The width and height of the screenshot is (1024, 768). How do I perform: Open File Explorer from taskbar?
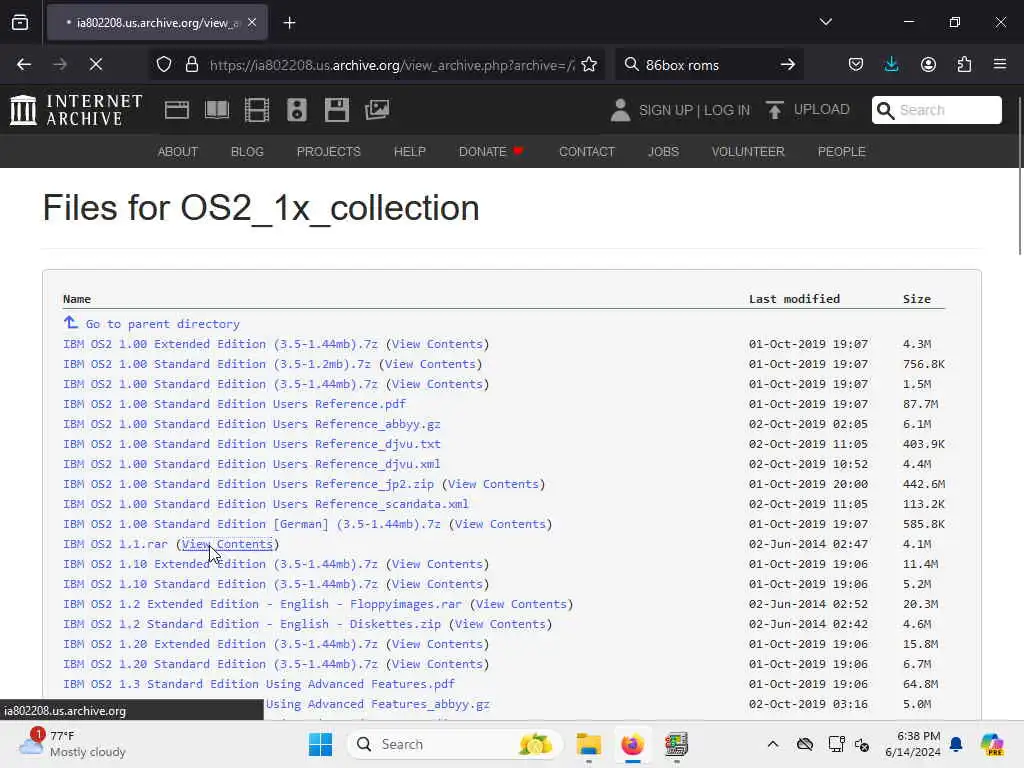[x=588, y=744]
